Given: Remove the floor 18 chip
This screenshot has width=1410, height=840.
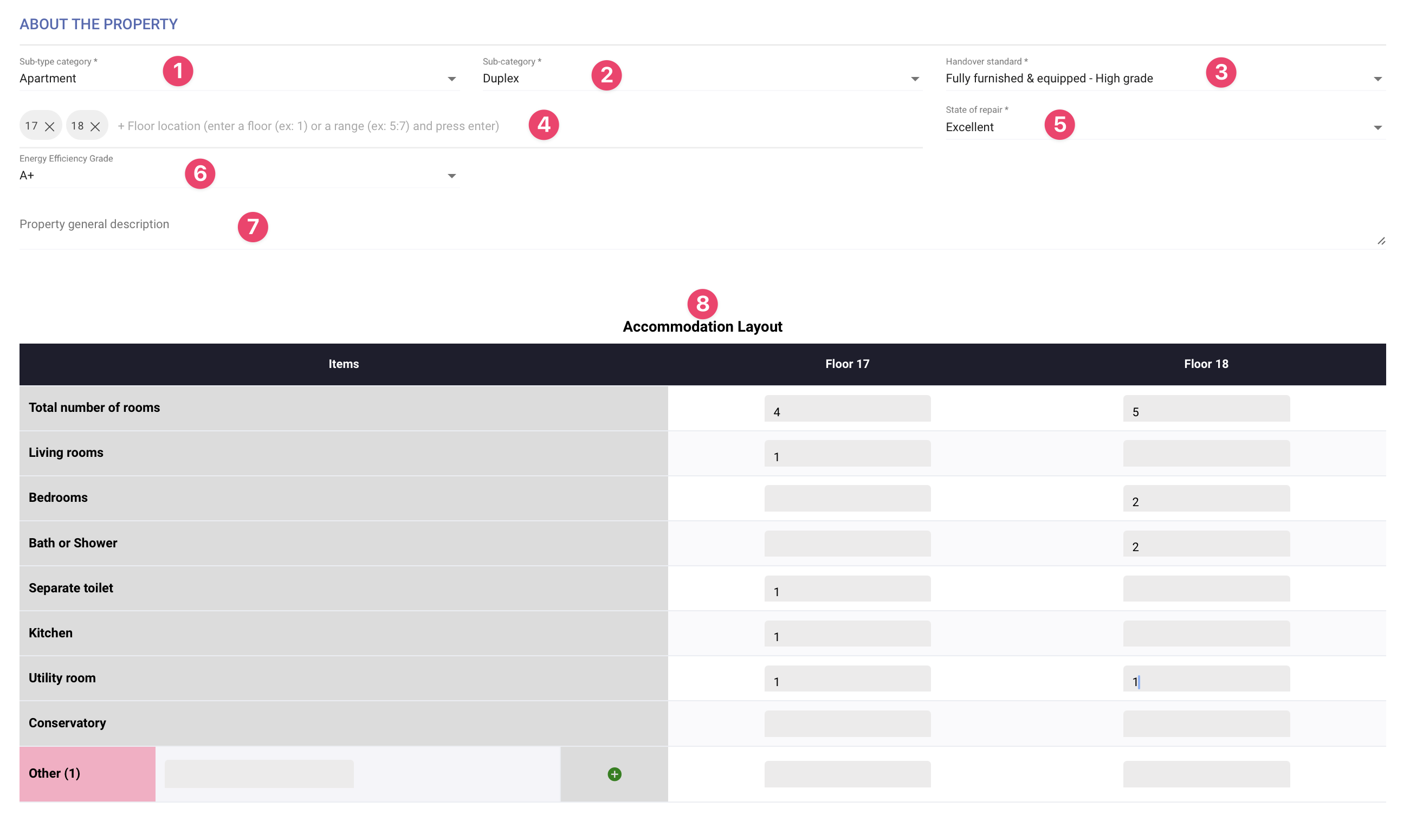Looking at the screenshot, I should point(95,126).
